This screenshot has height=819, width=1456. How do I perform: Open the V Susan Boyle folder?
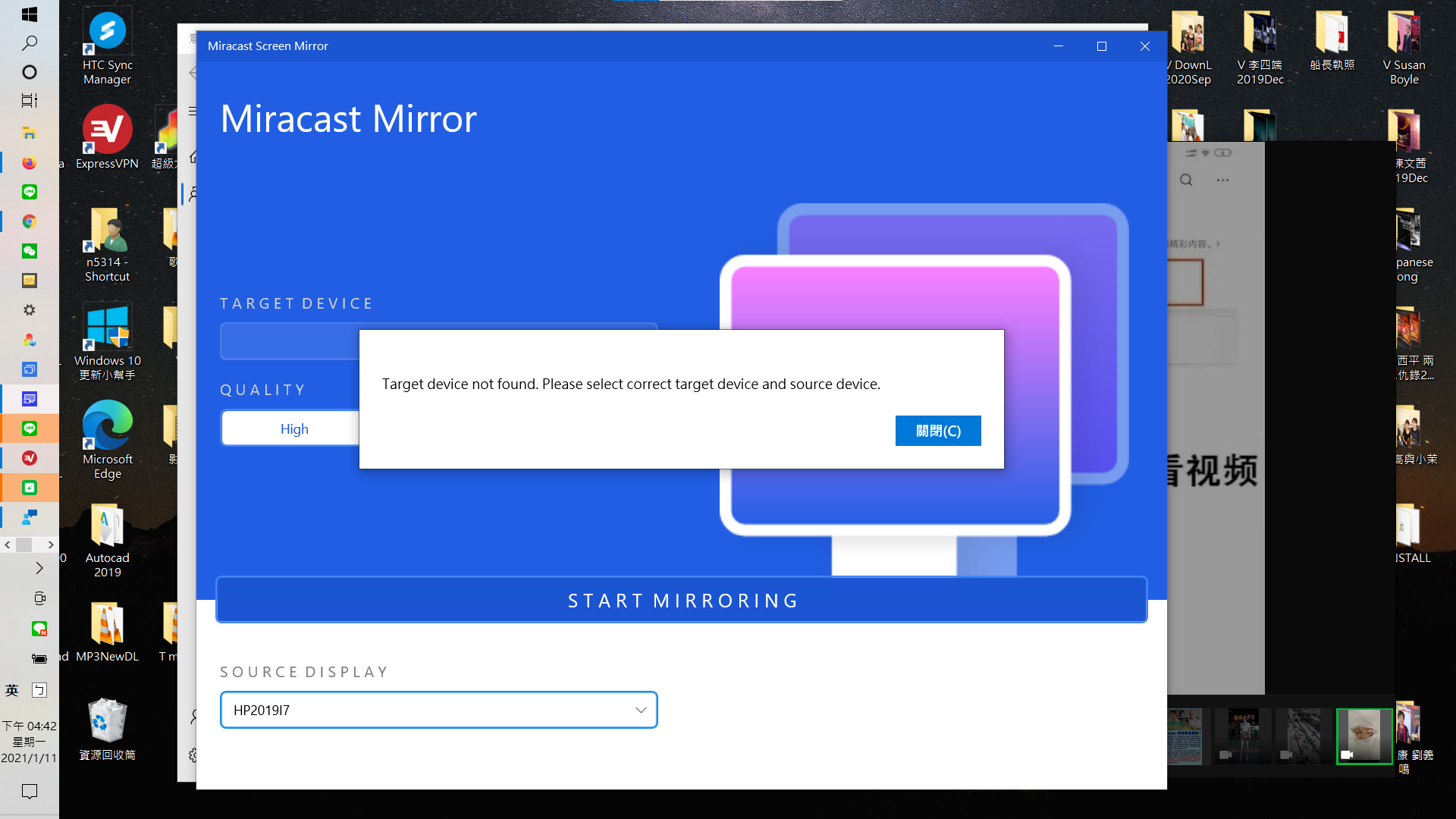point(1404,47)
